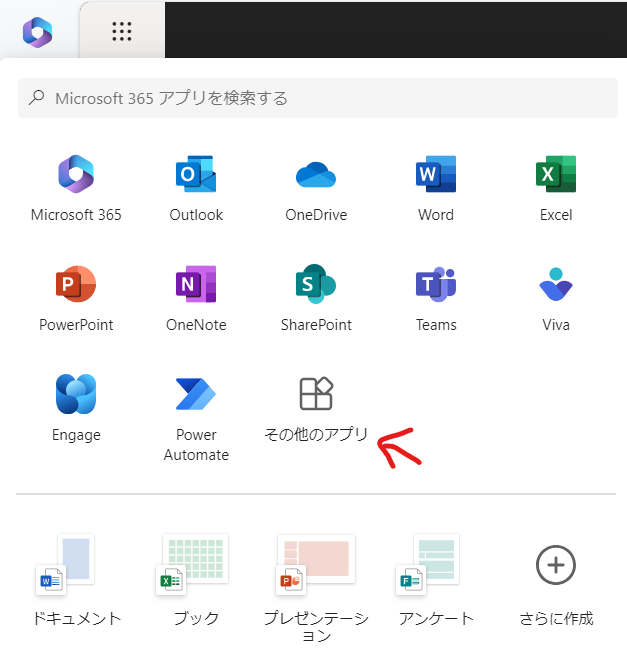The height and width of the screenshot is (662, 627).
Task: Launch Excel from the app grid
Action: pyautogui.click(x=556, y=188)
